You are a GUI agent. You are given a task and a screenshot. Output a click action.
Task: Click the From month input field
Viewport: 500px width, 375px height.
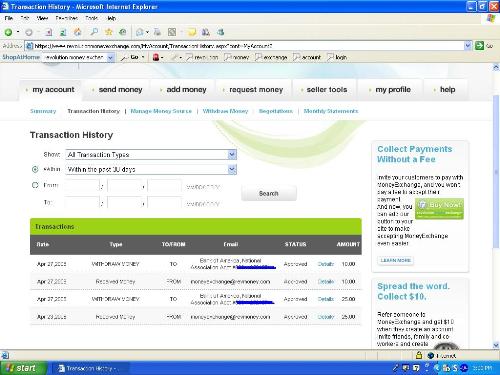(82, 186)
